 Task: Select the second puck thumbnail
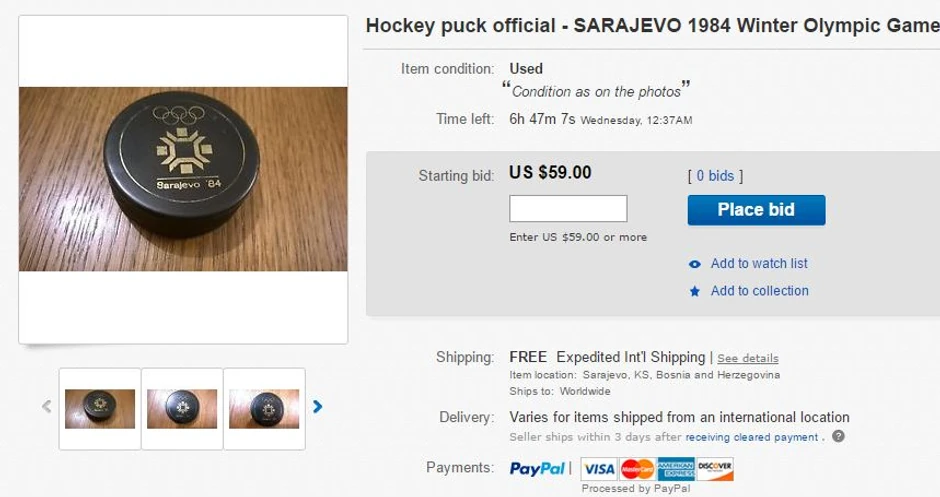coord(182,408)
